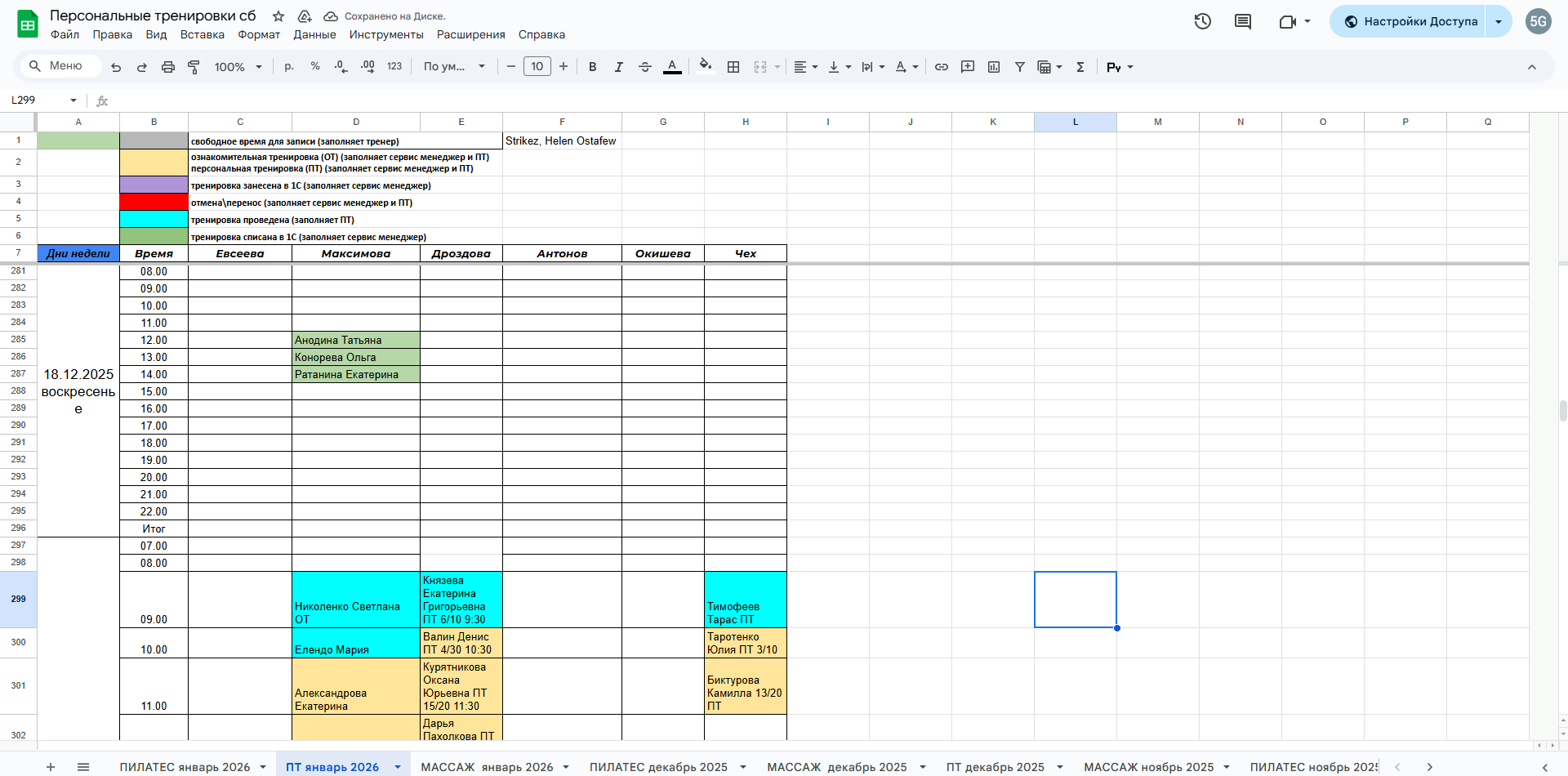Click the Insert link icon
1568x776 pixels.
(942, 67)
